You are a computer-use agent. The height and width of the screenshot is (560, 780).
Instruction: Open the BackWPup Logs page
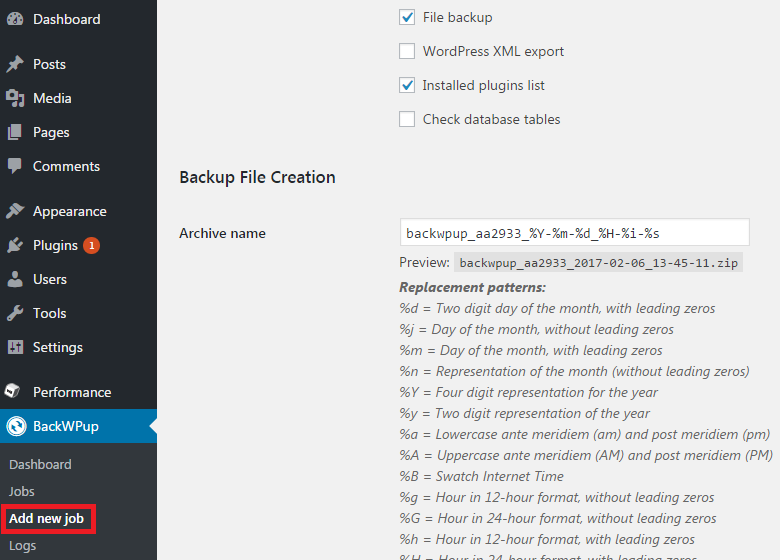[x=22, y=546]
